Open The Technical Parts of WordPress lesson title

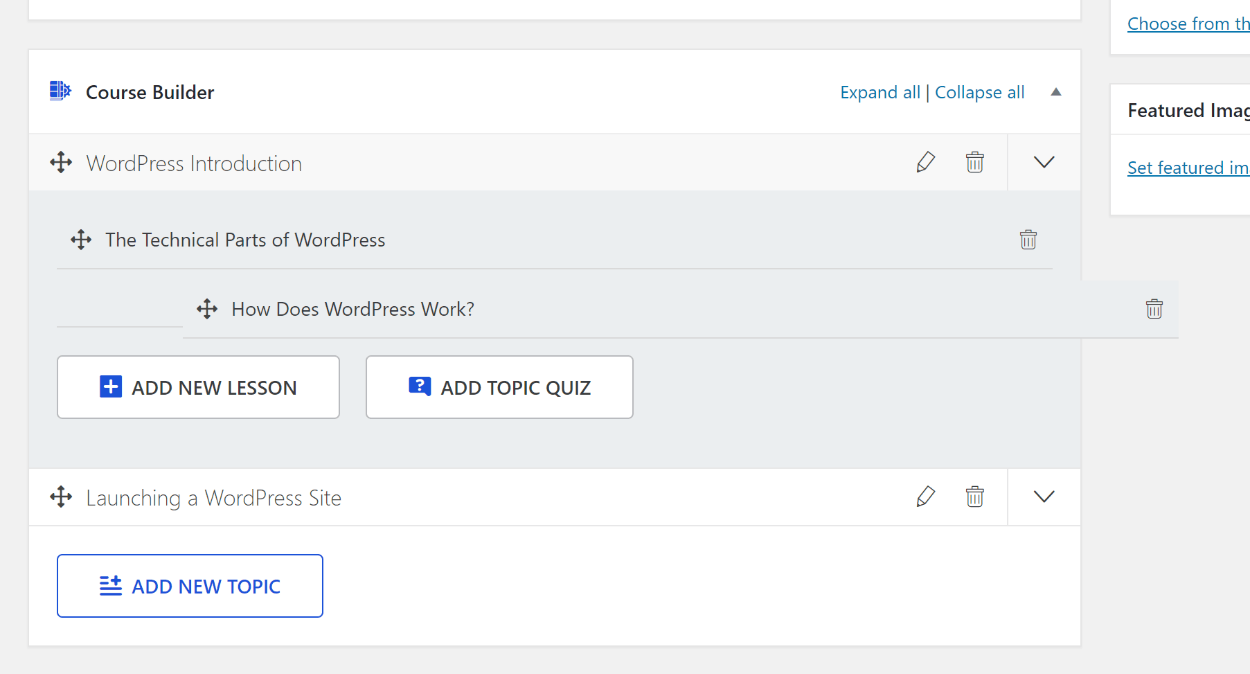[245, 240]
